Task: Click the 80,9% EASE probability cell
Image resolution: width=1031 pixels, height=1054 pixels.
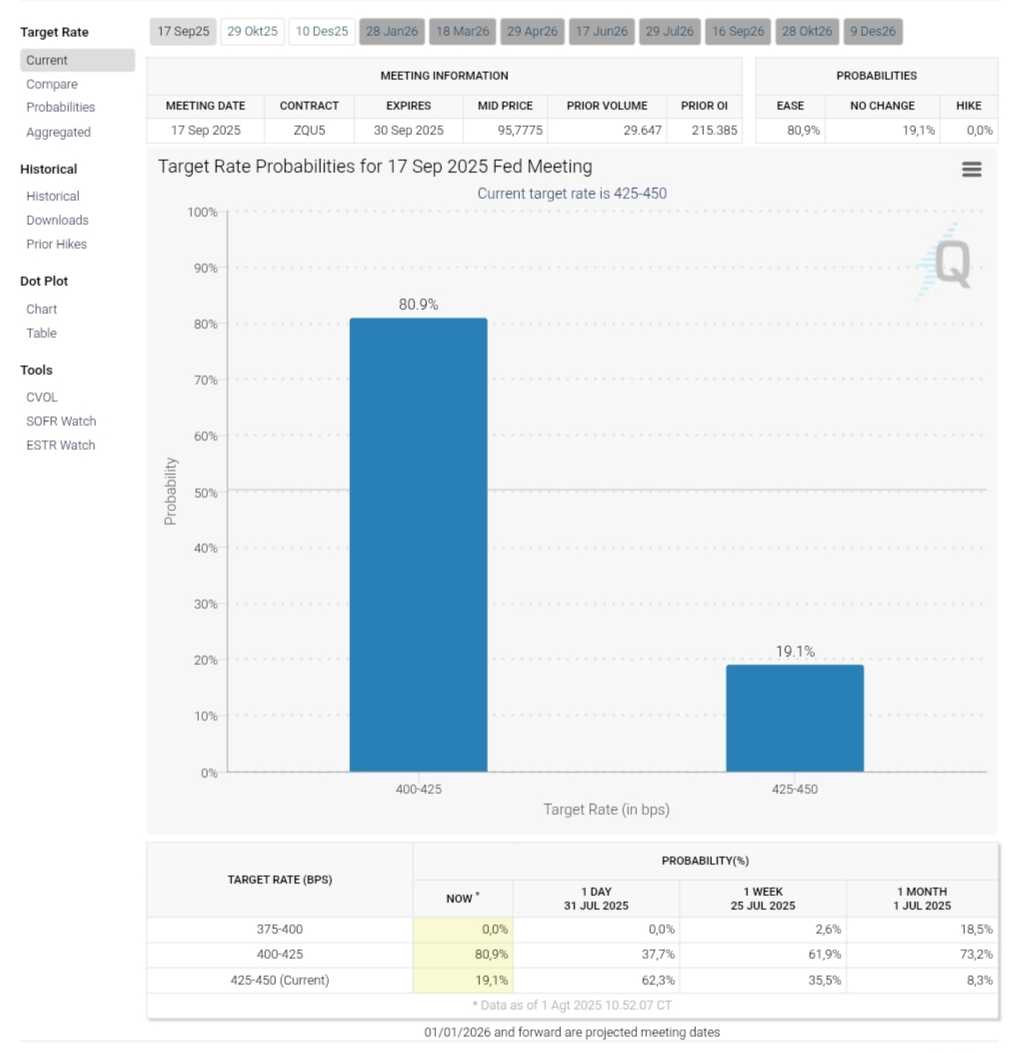Action: (790, 130)
